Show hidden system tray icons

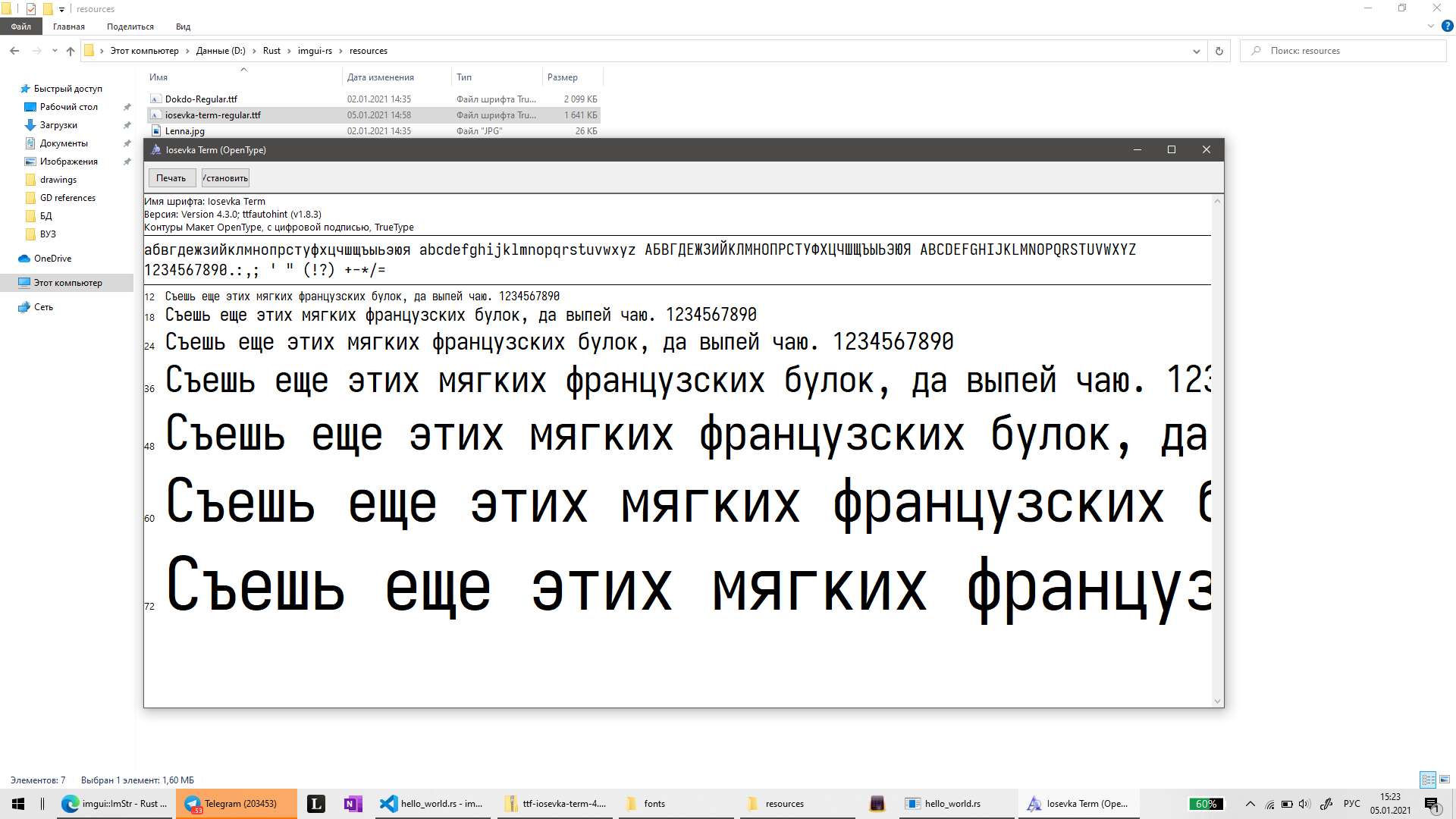(1250, 804)
